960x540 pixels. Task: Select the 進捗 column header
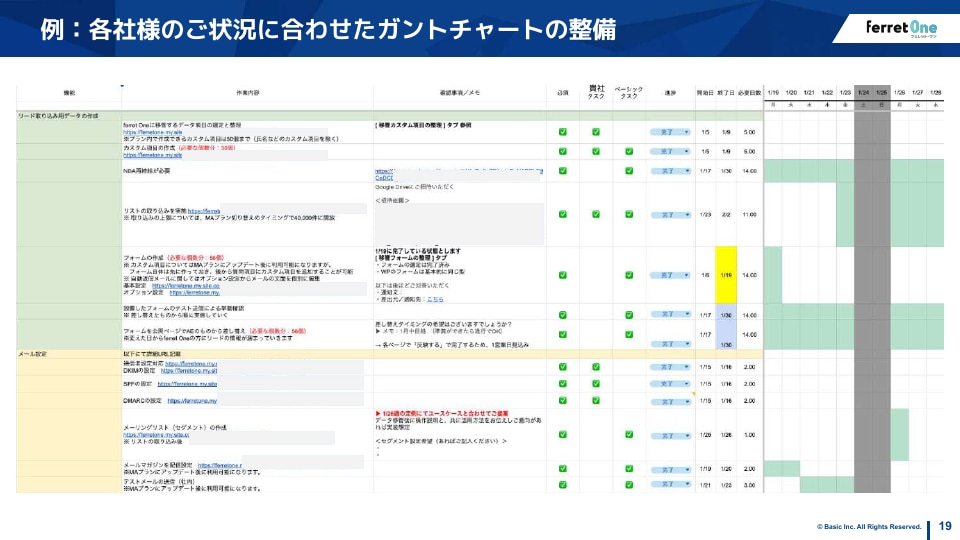point(670,93)
